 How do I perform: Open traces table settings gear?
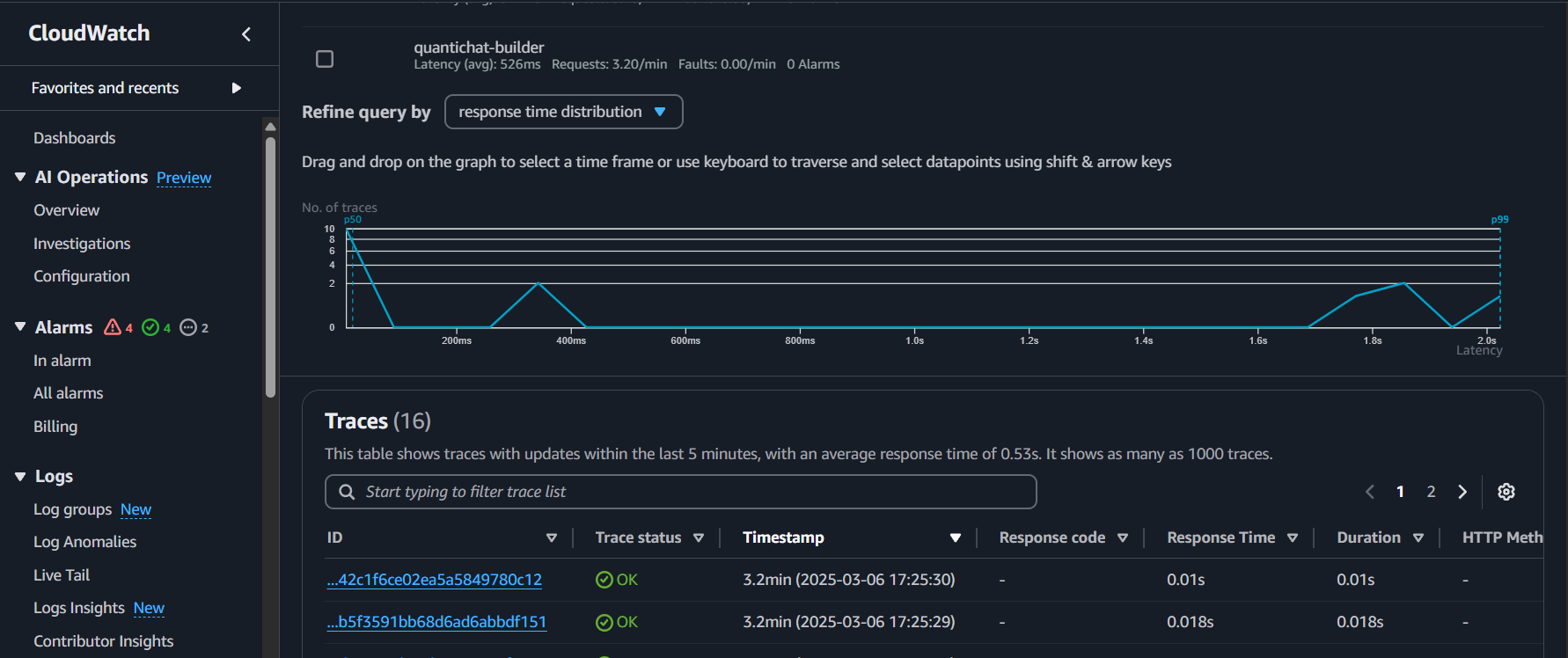tap(1506, 492)
